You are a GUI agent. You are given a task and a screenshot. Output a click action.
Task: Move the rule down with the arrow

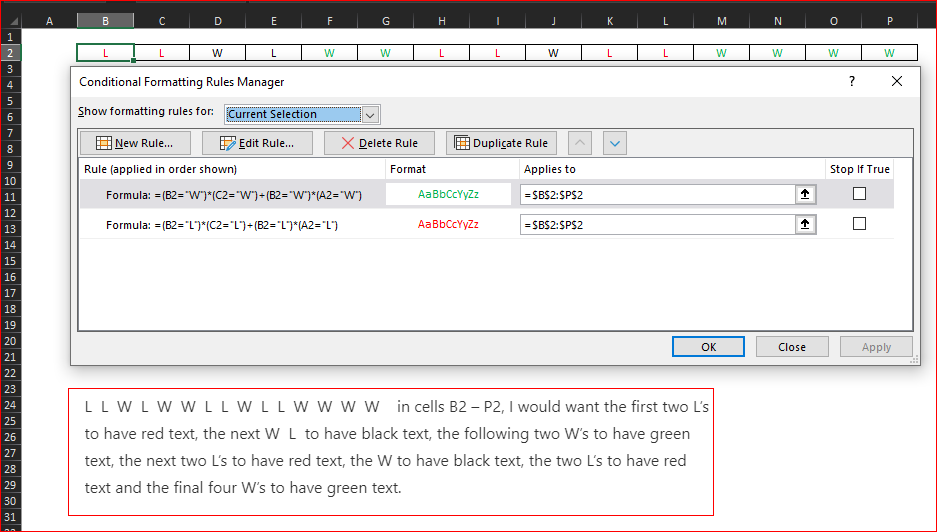pyautogui.click(x=615, y=143)
